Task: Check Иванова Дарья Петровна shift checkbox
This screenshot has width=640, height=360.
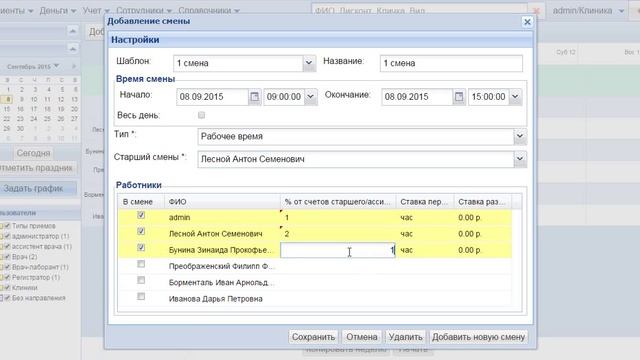Action: pyautogui.click(x=141, y=297)
